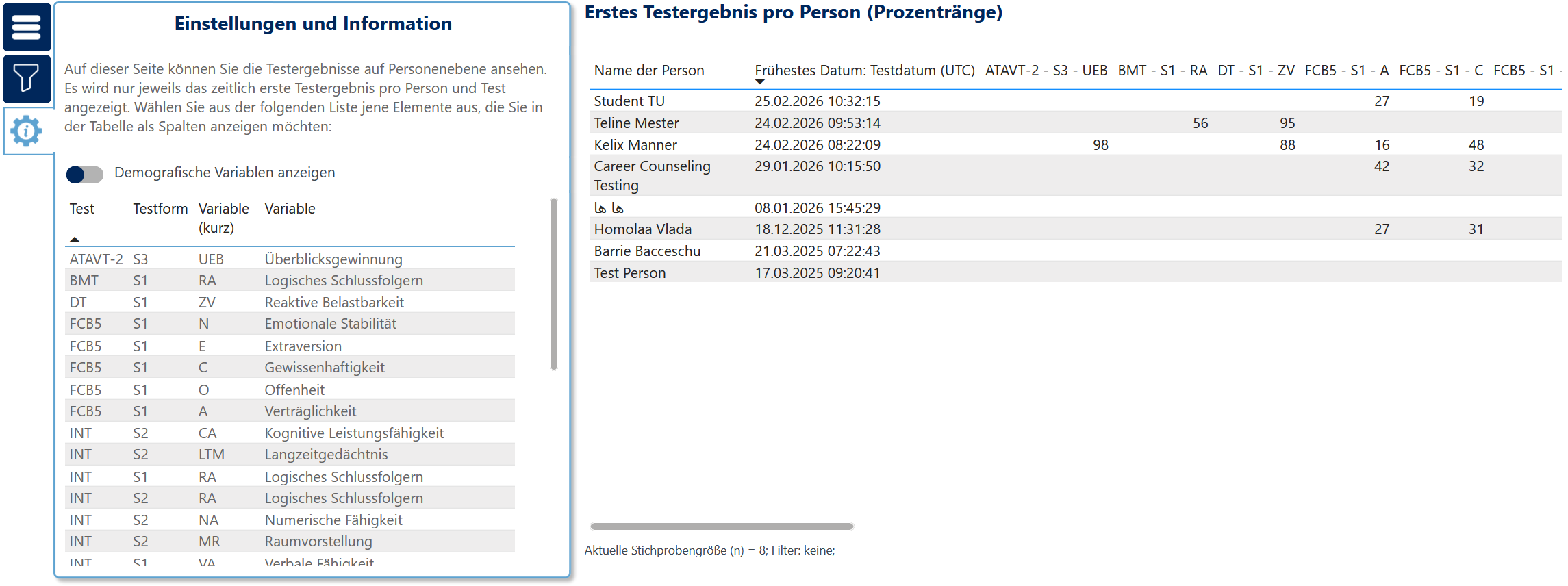Select the Kelix Manner person row

(x=635, y=145)
